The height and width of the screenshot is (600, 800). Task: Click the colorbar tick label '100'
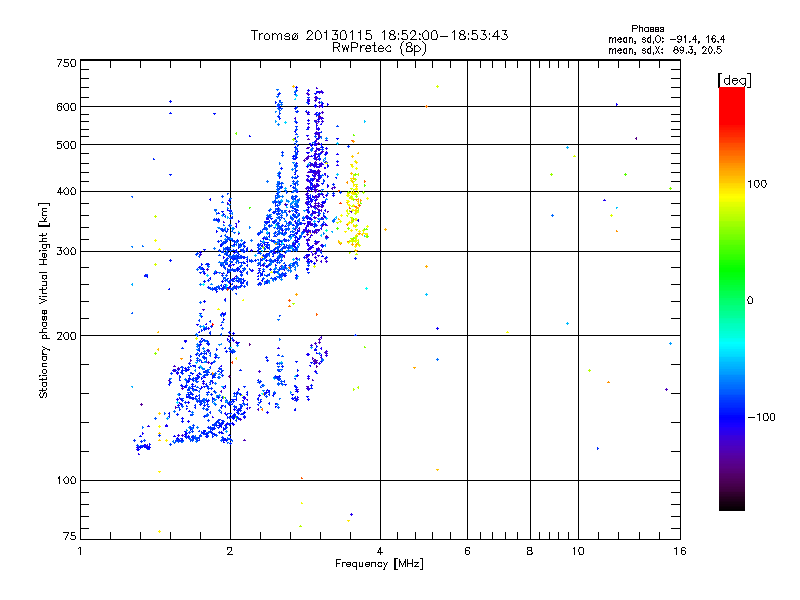(x=757, y=184)
